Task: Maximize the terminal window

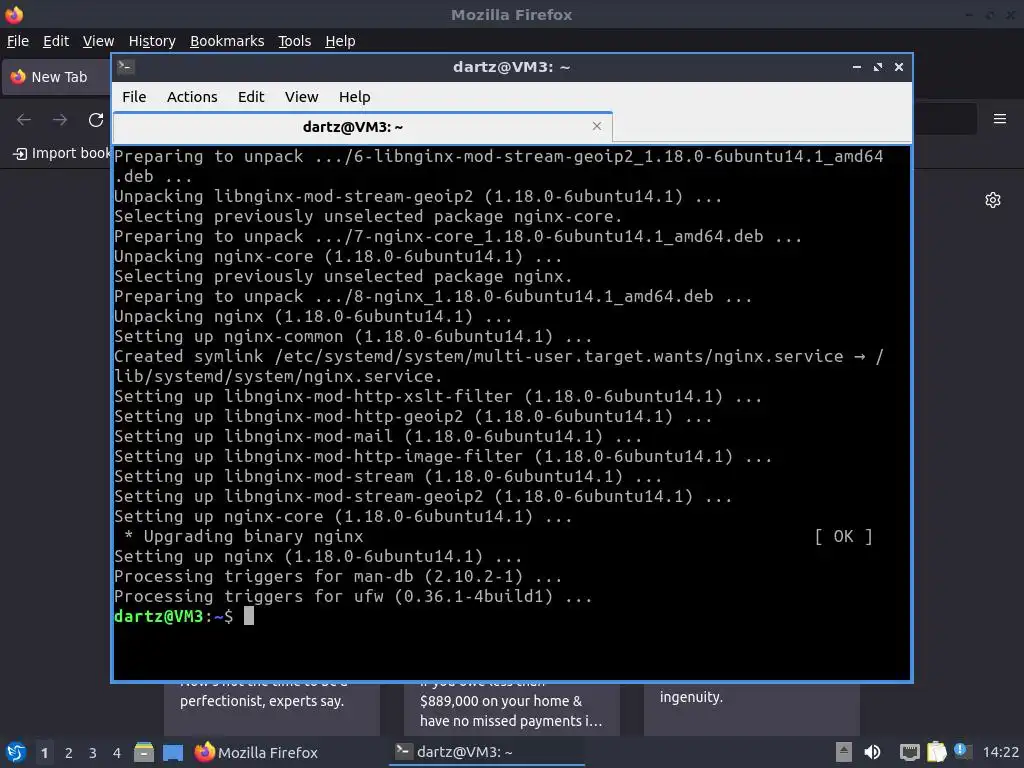Action: 878,67
